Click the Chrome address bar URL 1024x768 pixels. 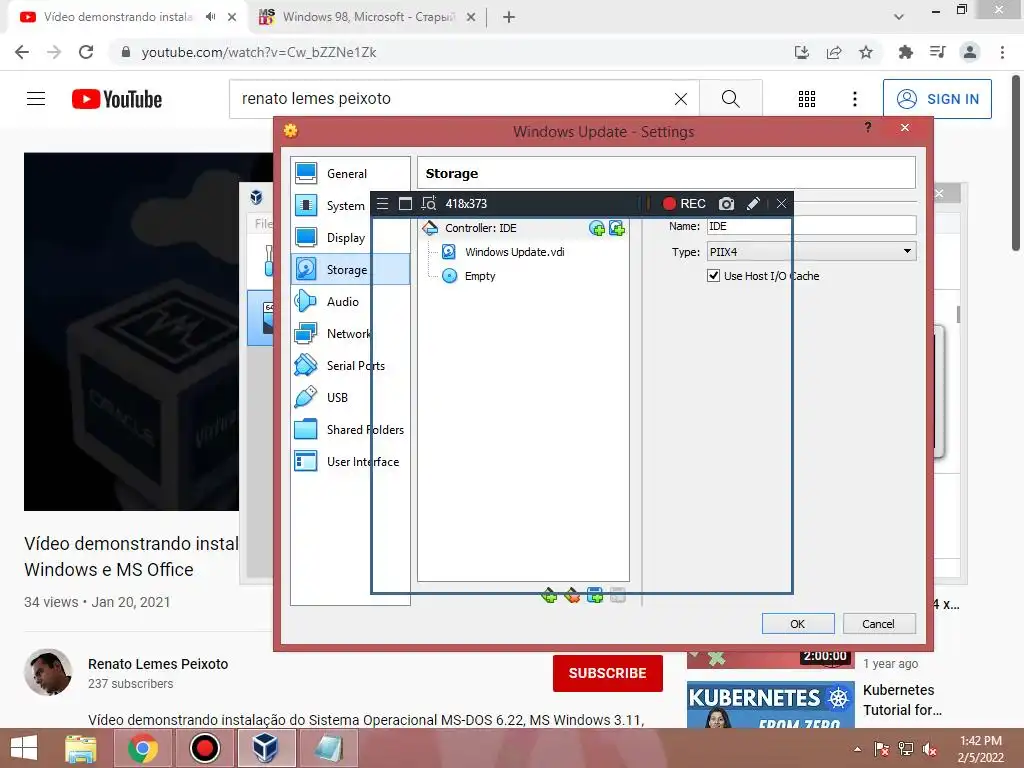pyautogui.click(x=259, y=52)
